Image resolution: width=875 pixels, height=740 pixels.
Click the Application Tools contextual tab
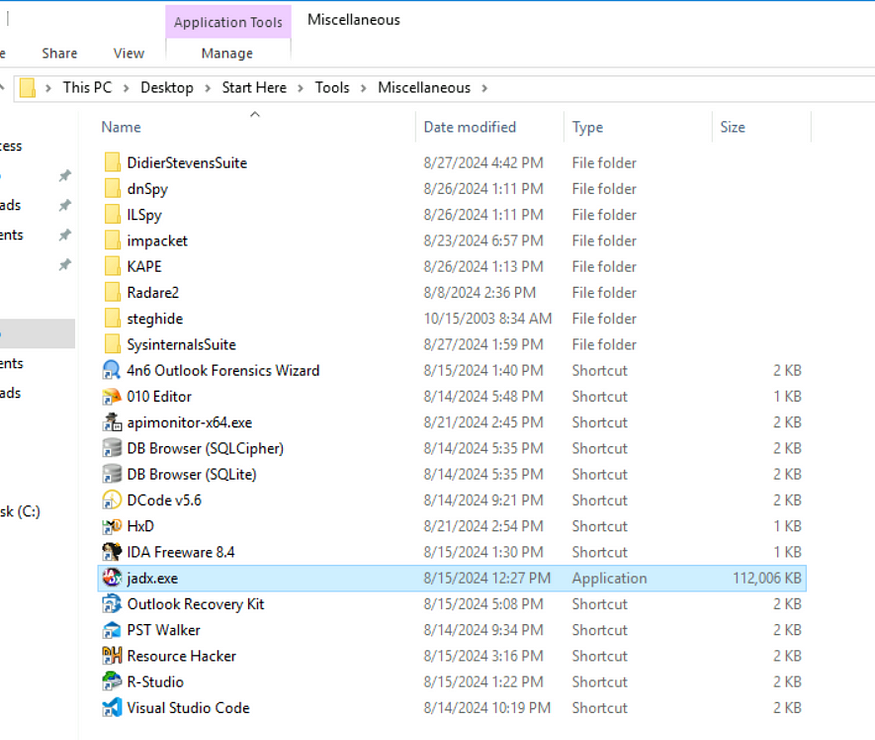coord(228,22)
